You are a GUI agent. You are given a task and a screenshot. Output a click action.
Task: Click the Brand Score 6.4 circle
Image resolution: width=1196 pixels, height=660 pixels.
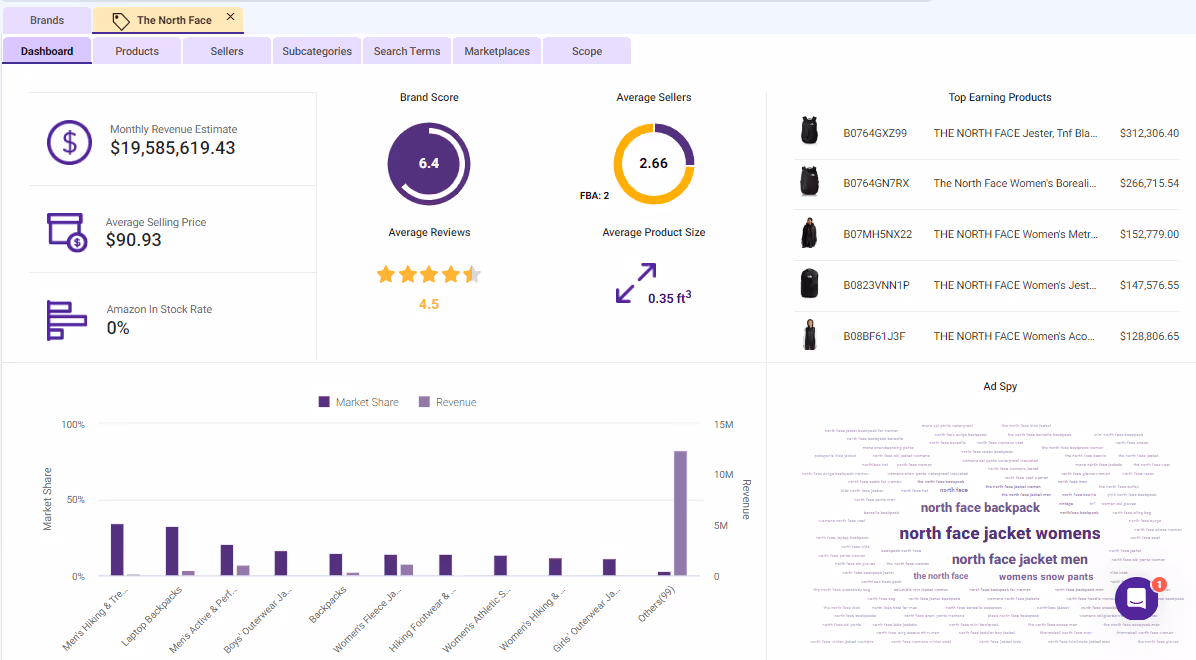[429, 163]
